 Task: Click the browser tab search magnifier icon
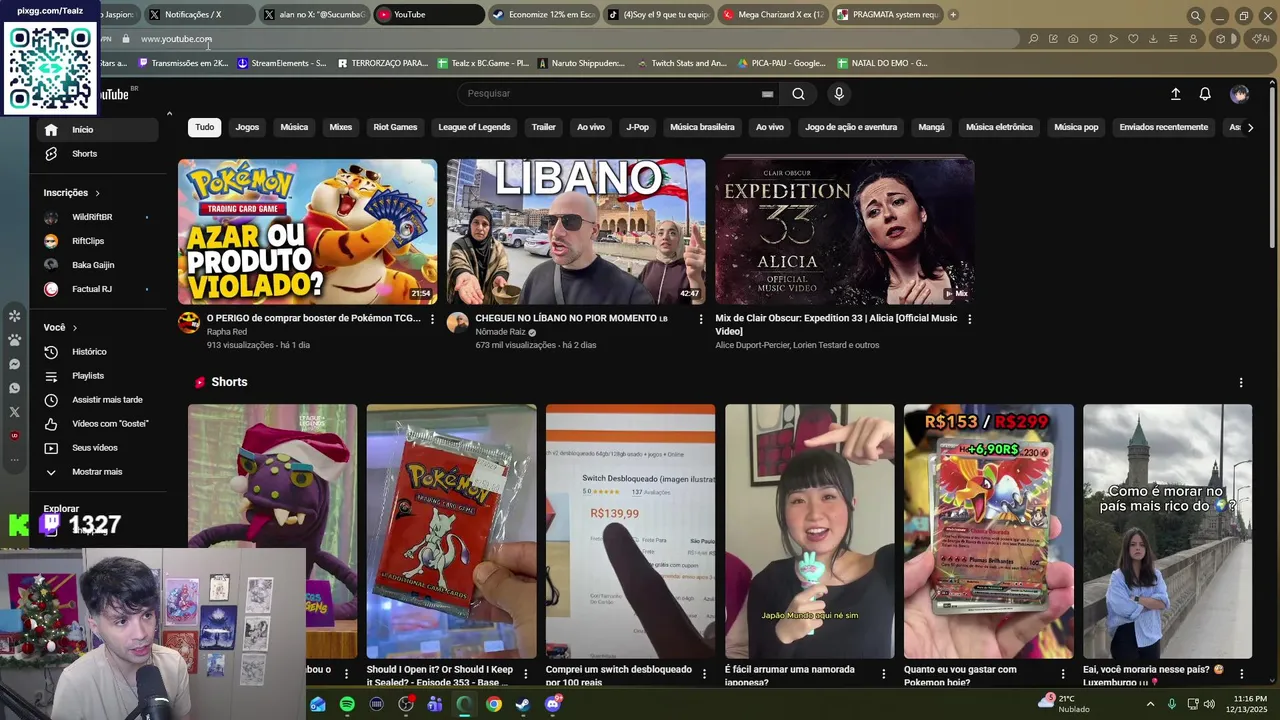click(x=1195, y=15)
